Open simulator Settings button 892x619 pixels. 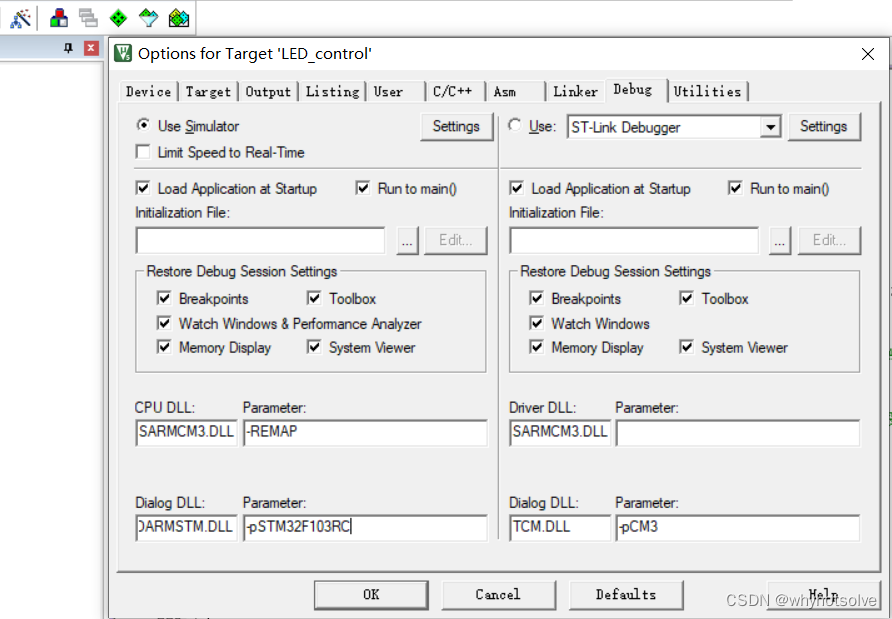tap(456, 126)
